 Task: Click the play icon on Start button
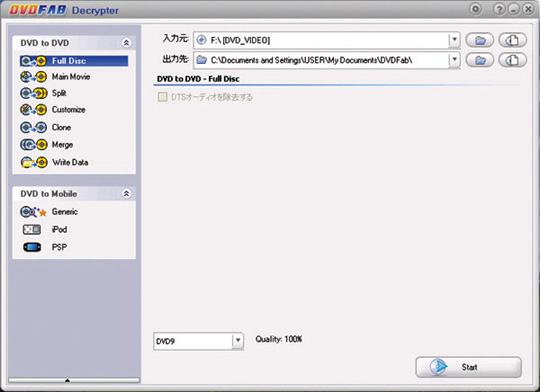point(438,367)
